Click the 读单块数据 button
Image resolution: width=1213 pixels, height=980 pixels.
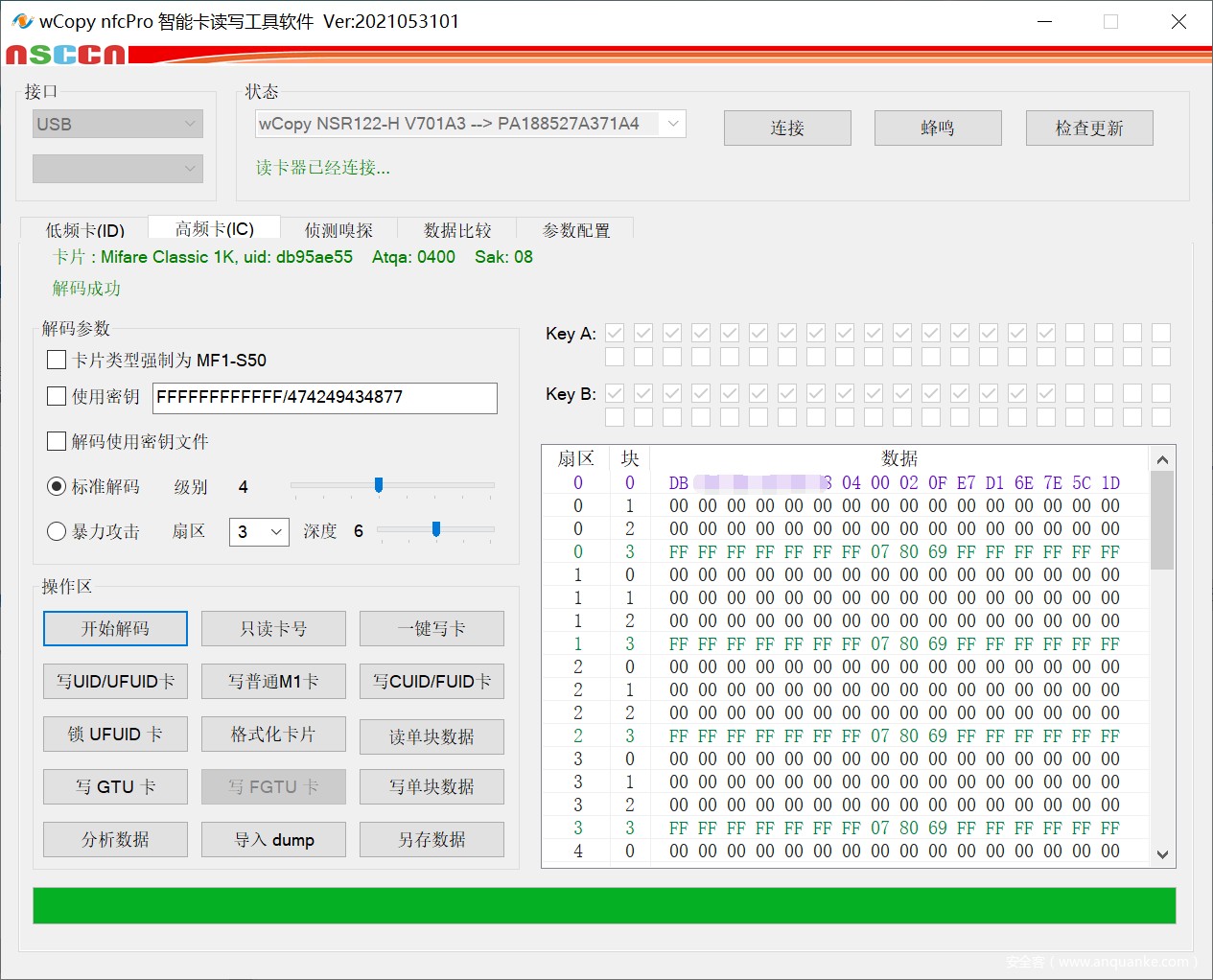pyautogui.click(x=432, y=736)
